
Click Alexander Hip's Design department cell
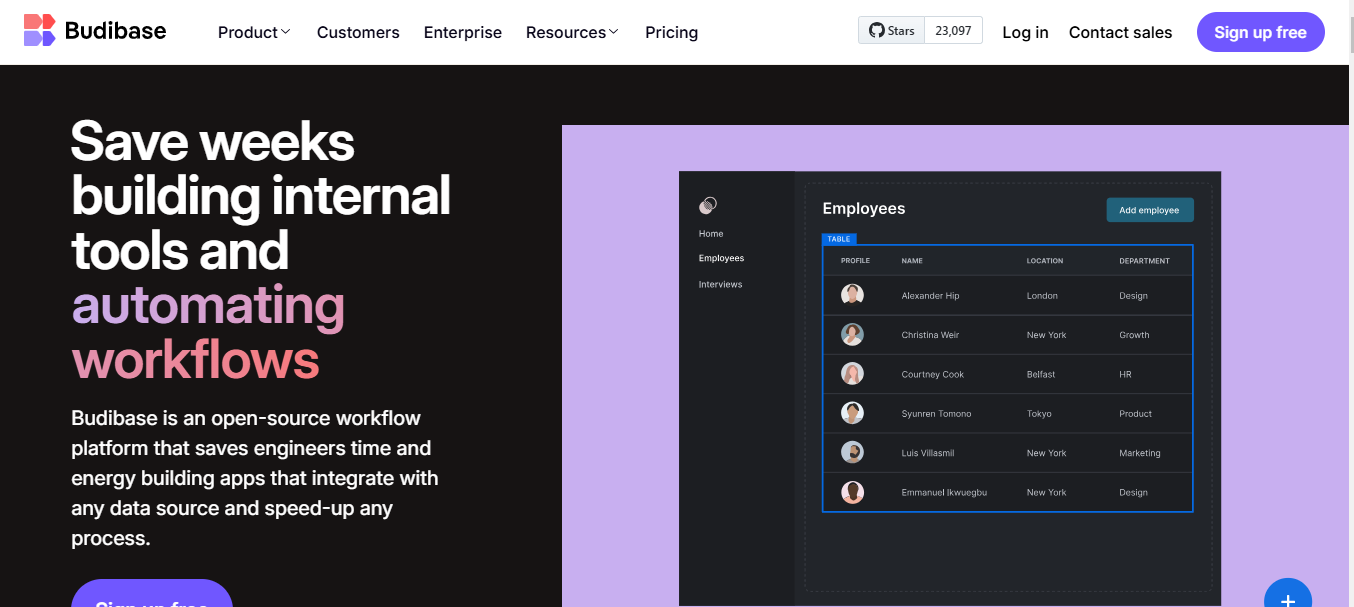[1133, 296]
